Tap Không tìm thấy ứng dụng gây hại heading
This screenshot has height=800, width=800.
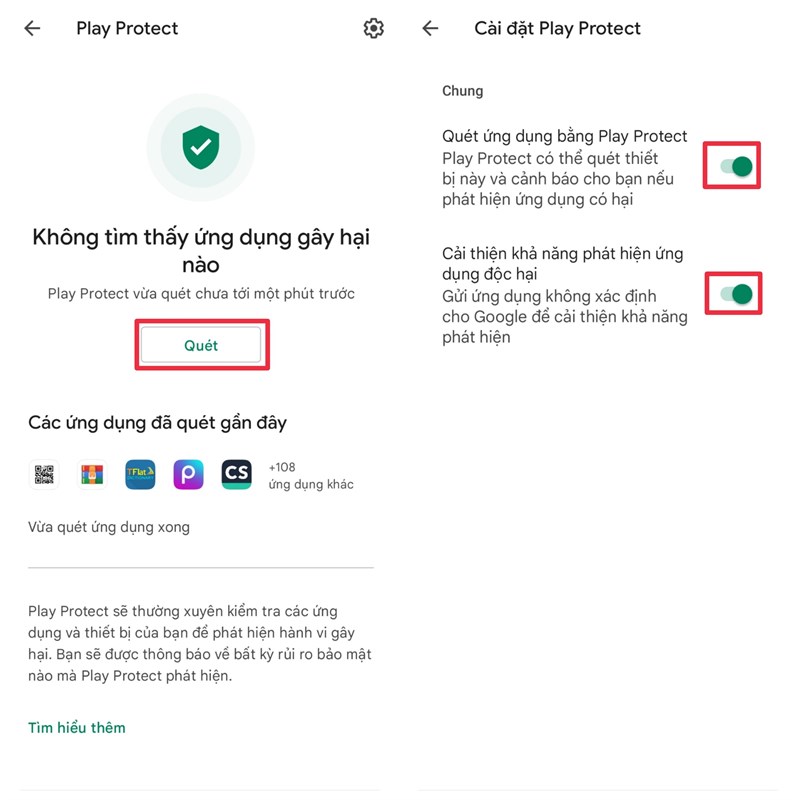tap(201, 251)
